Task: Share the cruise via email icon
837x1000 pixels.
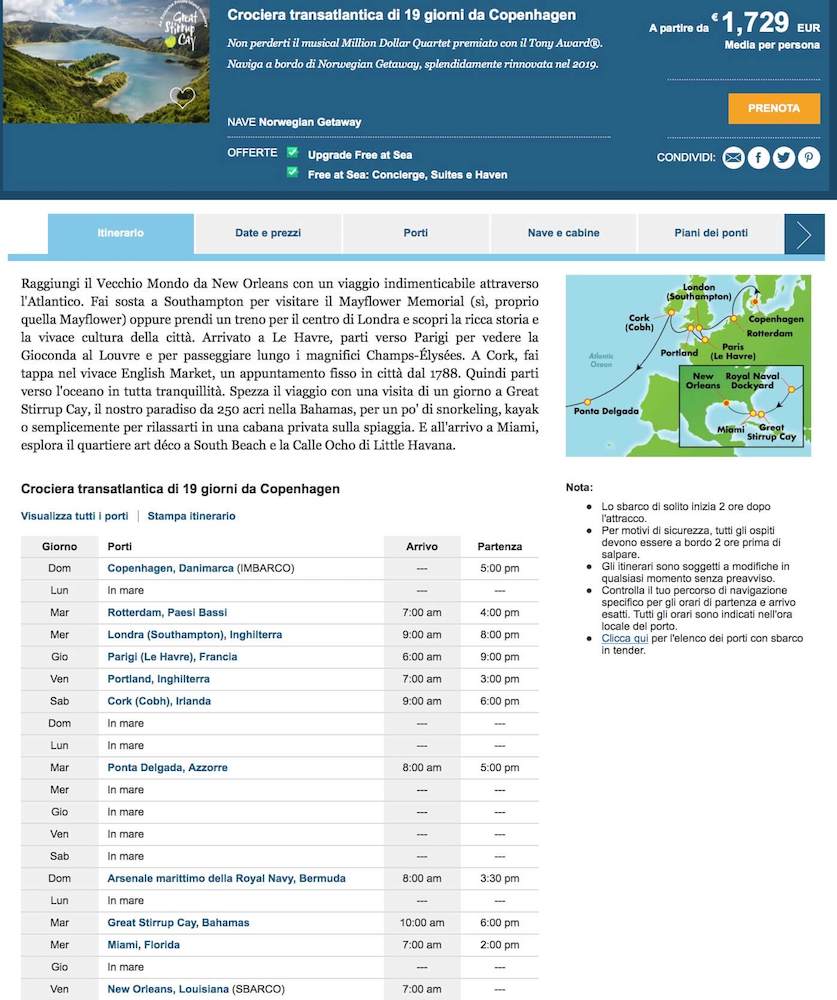Action: tap(734, 158)
